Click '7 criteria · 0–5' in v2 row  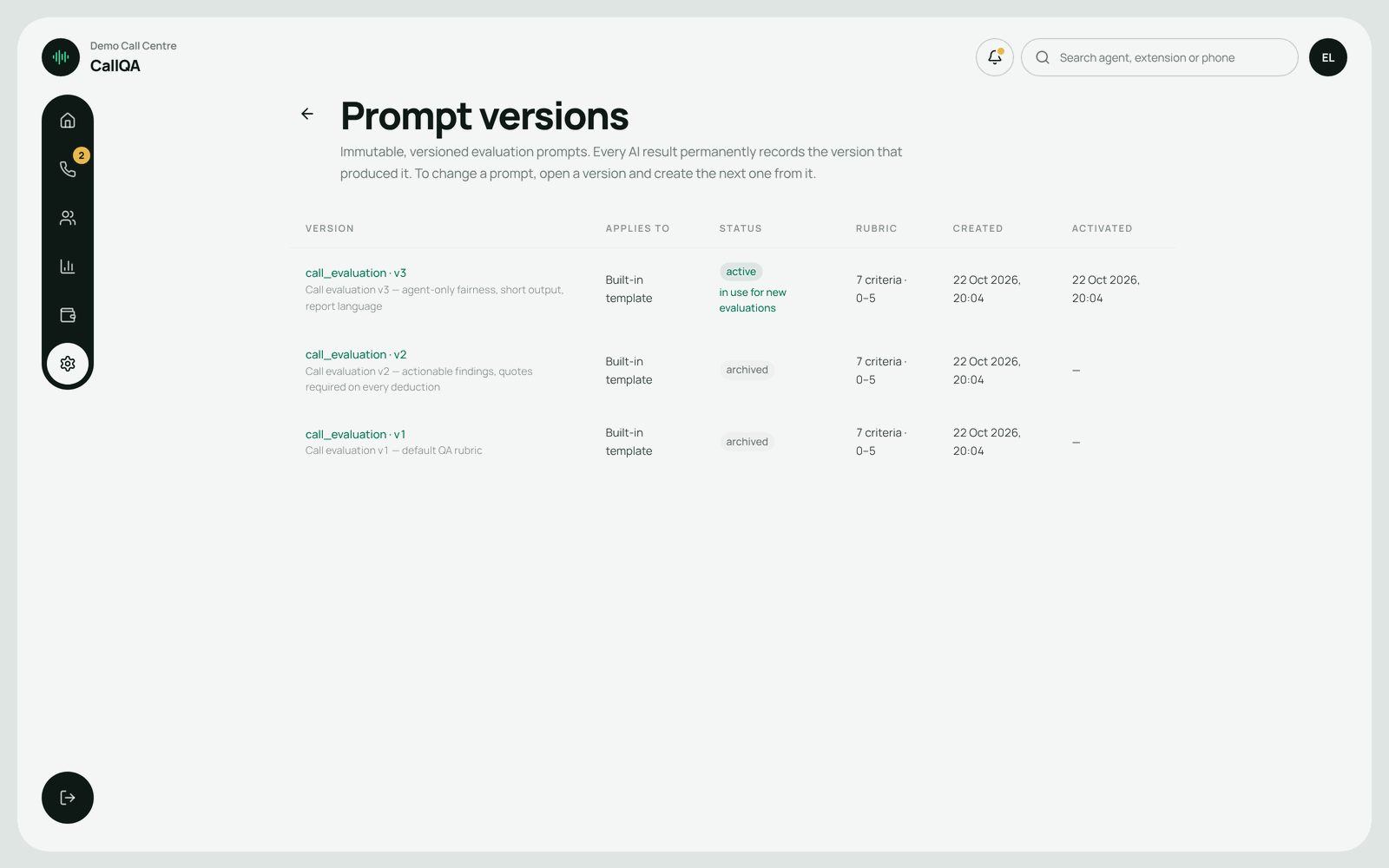(x=881, y=371)
